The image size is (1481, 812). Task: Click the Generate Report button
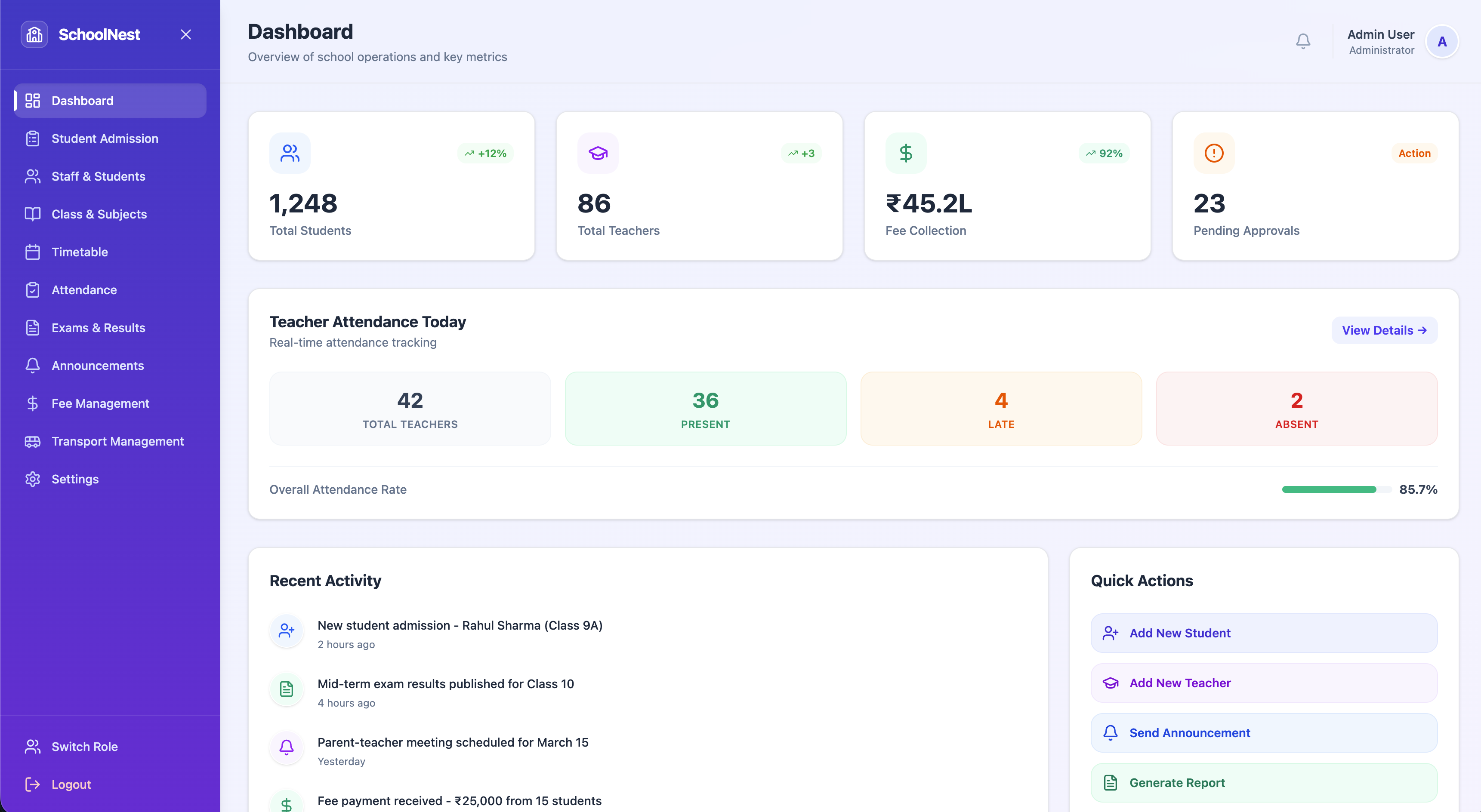click(1264, 783)
